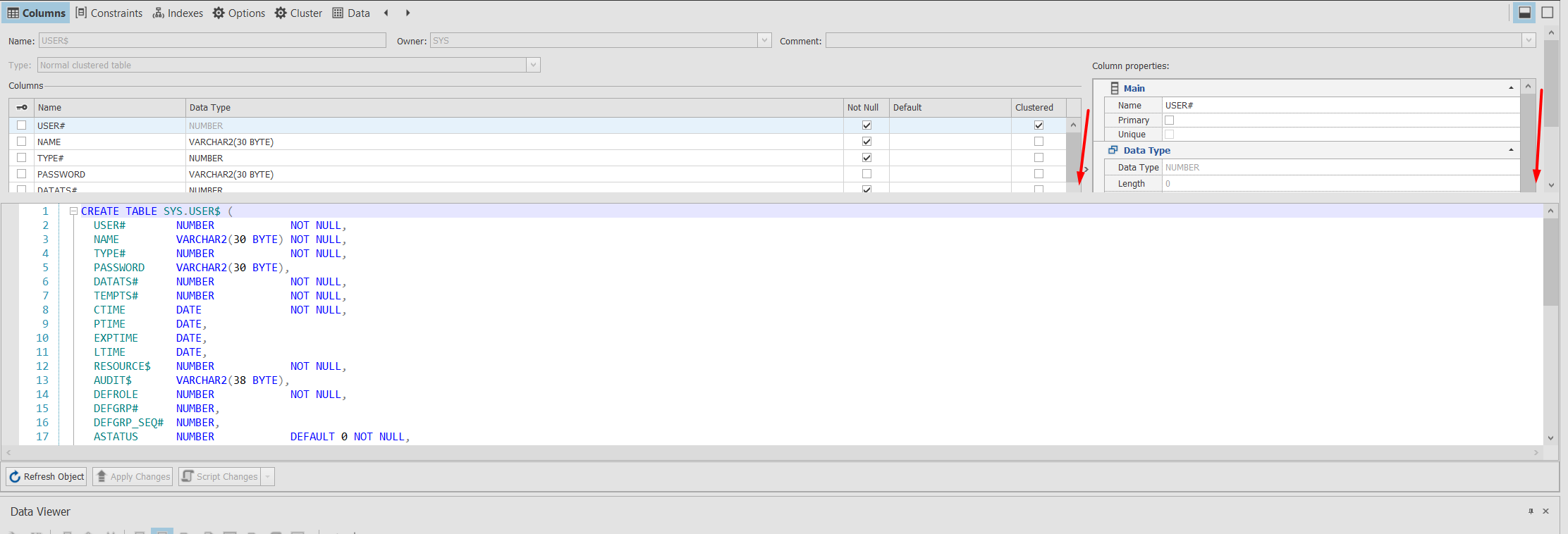Open the Indexes tab
This screenshot has width=1568, height=534.
point(178,13)
